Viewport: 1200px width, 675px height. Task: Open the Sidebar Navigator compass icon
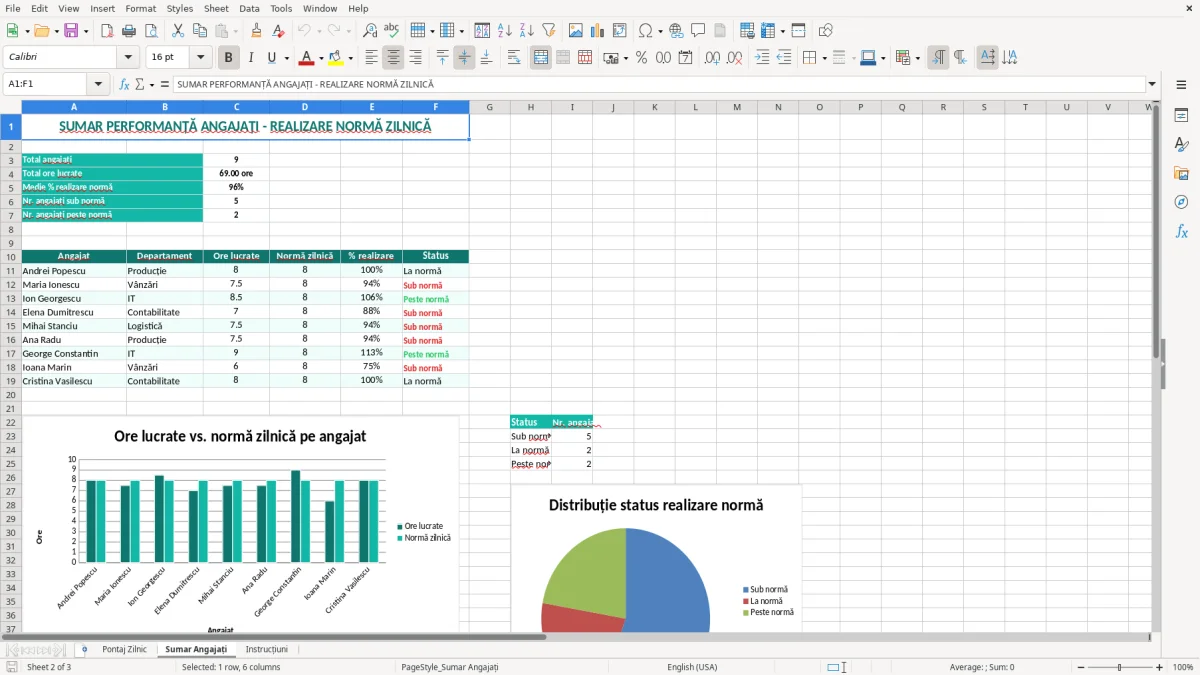(x=1181, y=202)
